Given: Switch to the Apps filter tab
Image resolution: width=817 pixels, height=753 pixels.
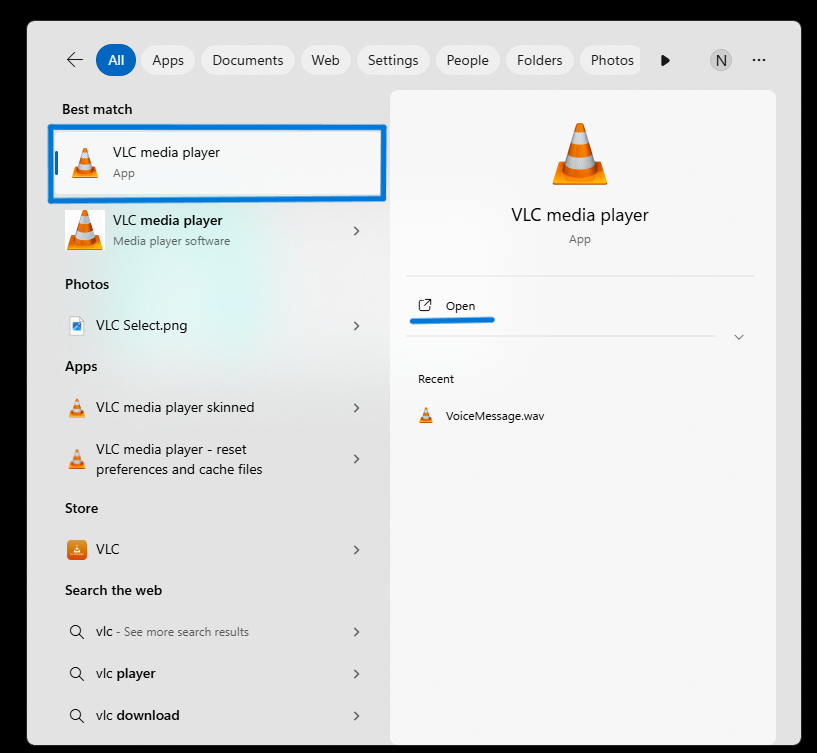Looking at the screenshot, I should tap(168, 60).
